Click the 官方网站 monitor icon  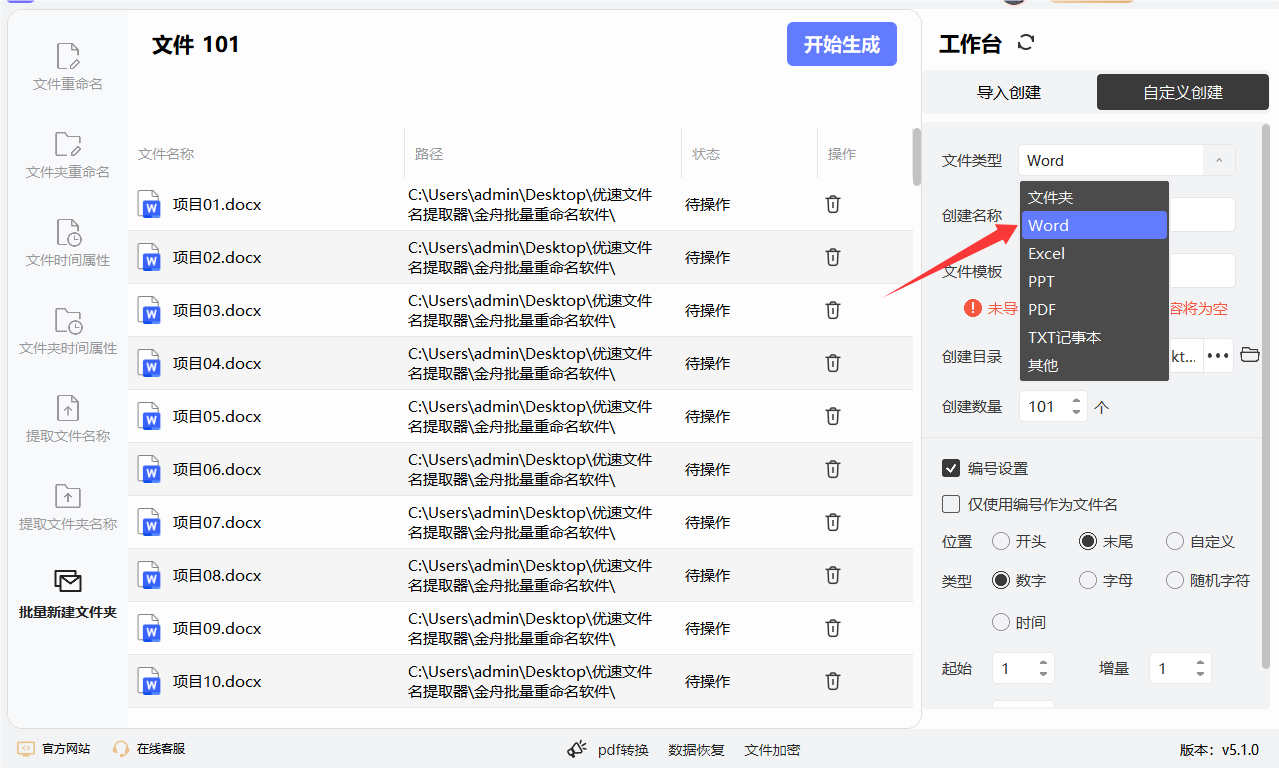tap(26, 749)
